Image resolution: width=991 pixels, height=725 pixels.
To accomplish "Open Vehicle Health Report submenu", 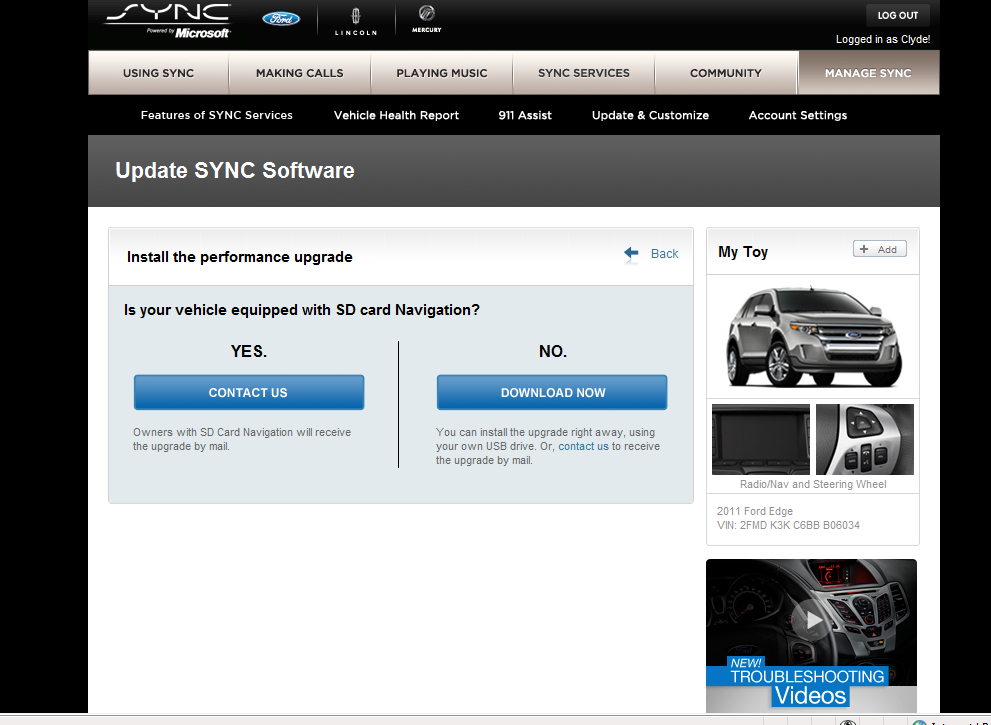I will coord(396,115).
